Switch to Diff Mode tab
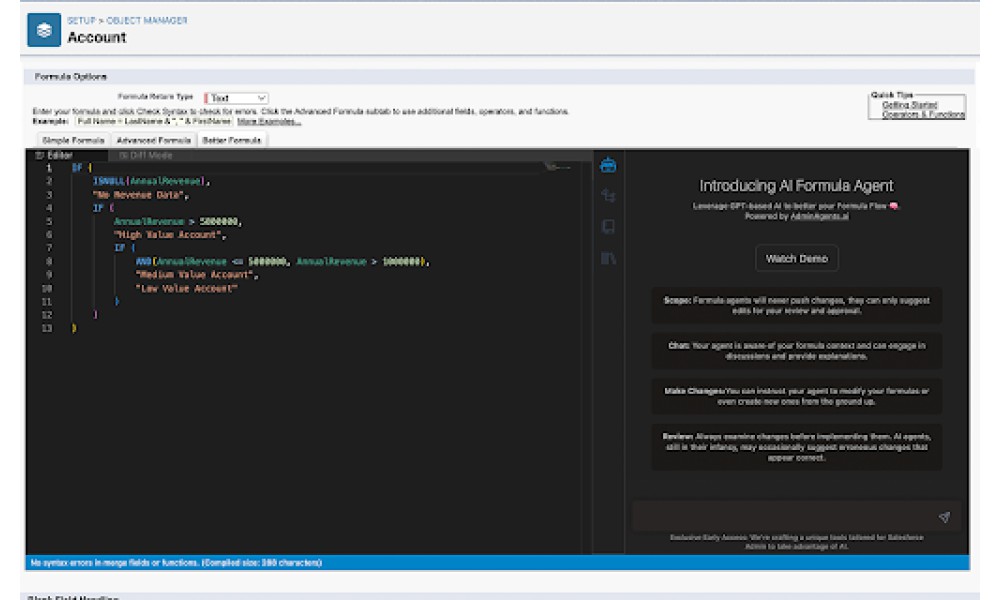Viewport: 1000px width, 600px height. coord(146,156)
